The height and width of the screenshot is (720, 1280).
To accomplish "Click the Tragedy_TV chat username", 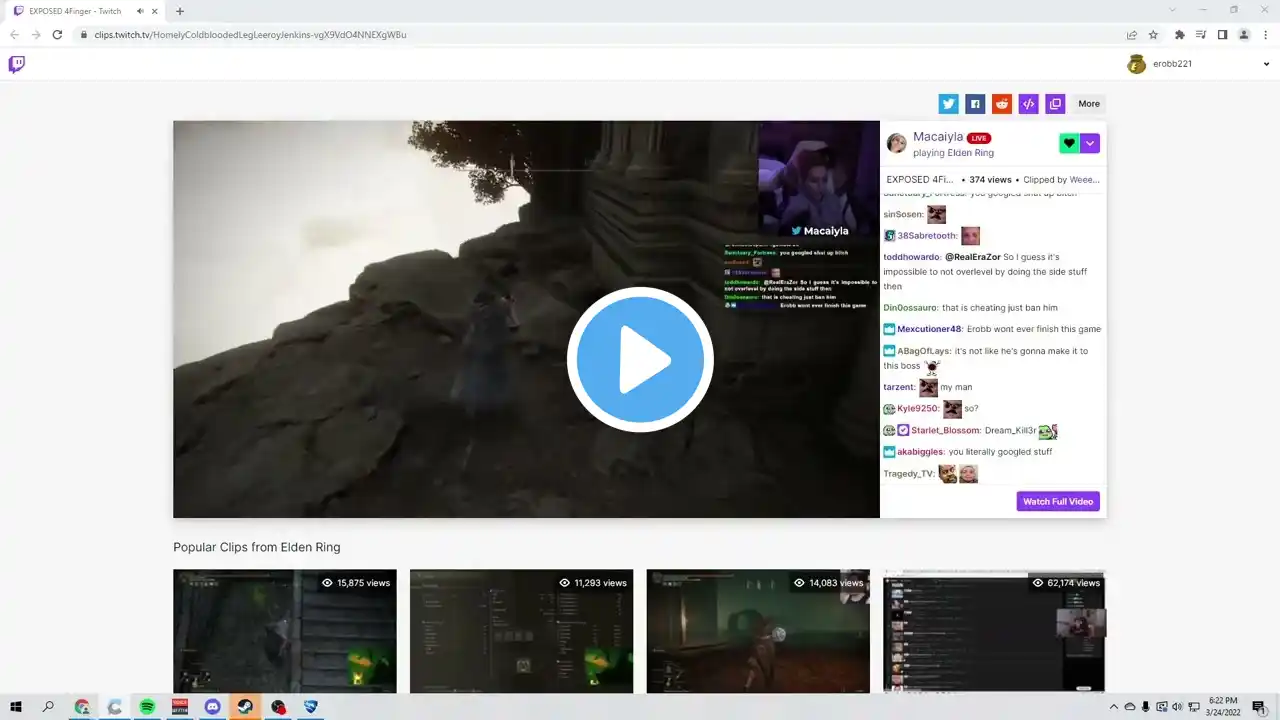I will click(909, 474).
